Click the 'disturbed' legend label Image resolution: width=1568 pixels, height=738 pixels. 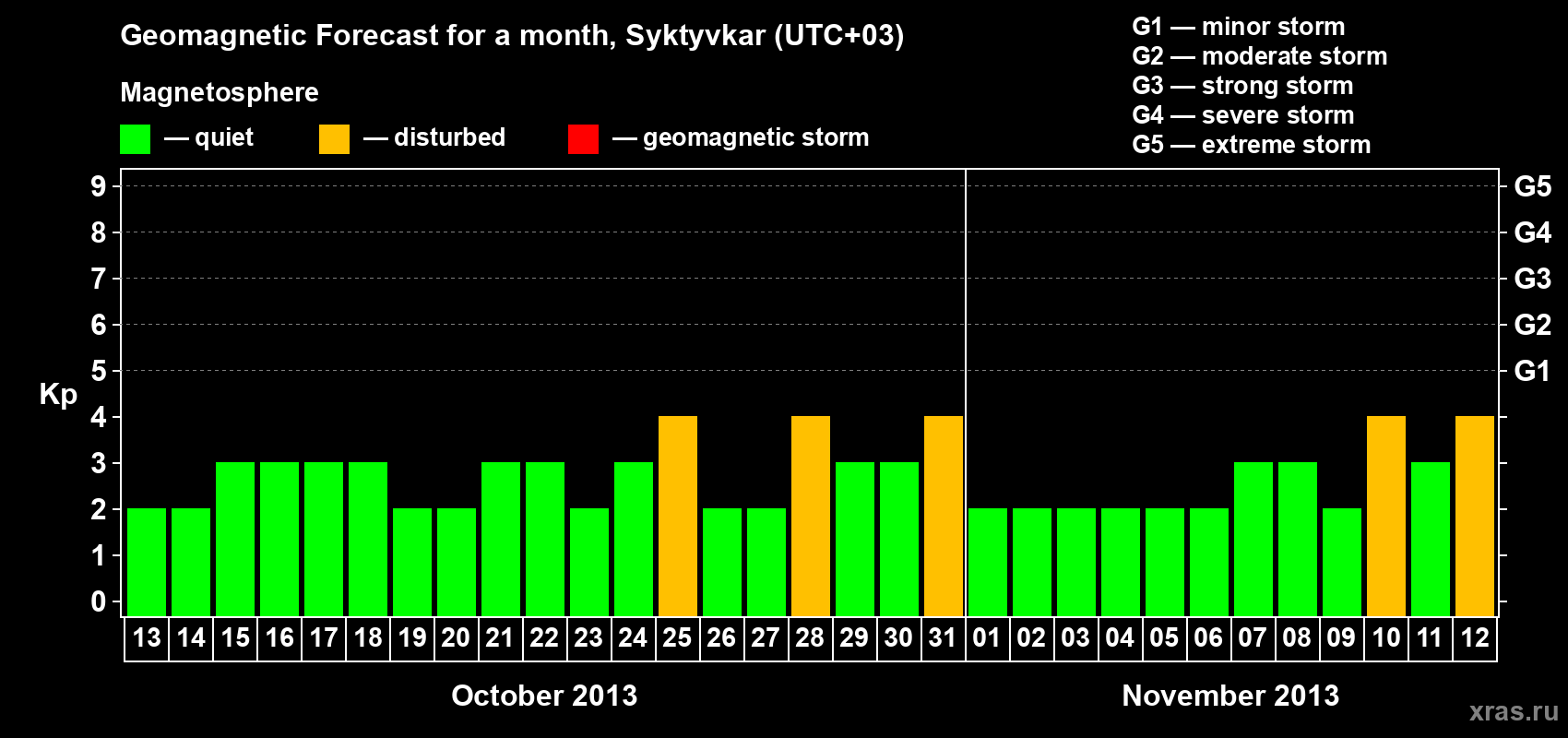point(449,137)
